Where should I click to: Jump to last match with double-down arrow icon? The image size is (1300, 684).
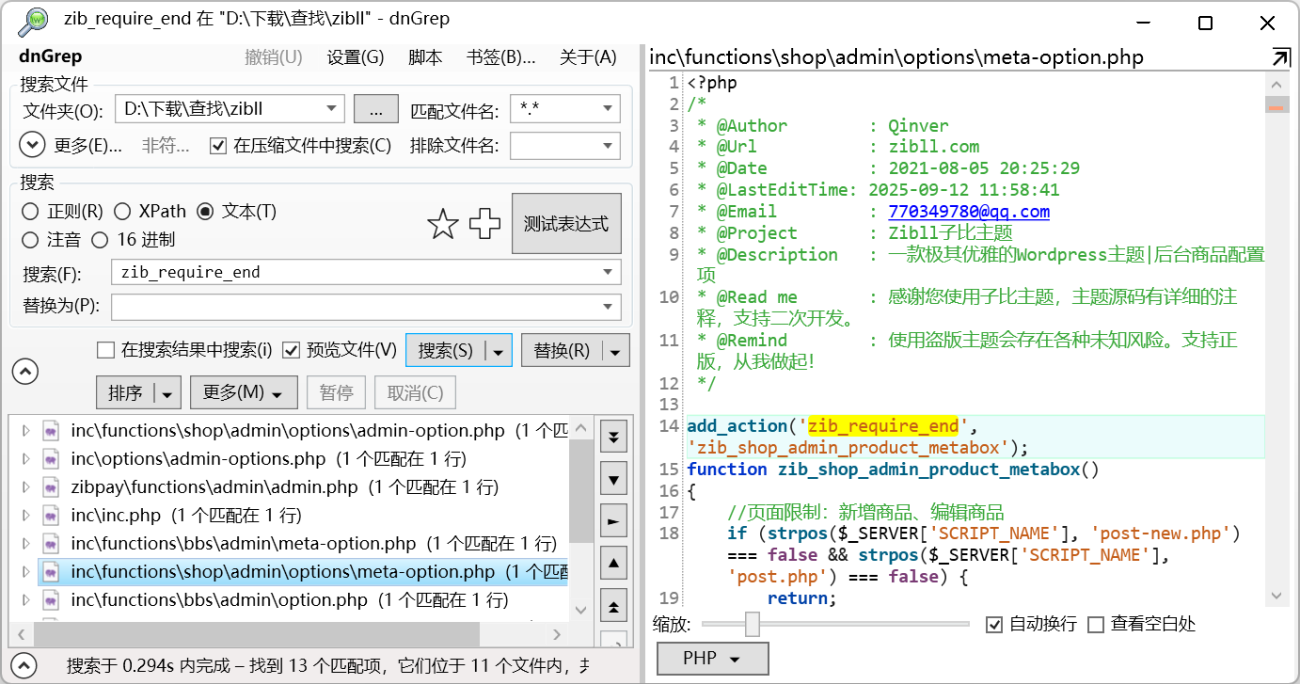pyautogui.click(x=613, y=437)
